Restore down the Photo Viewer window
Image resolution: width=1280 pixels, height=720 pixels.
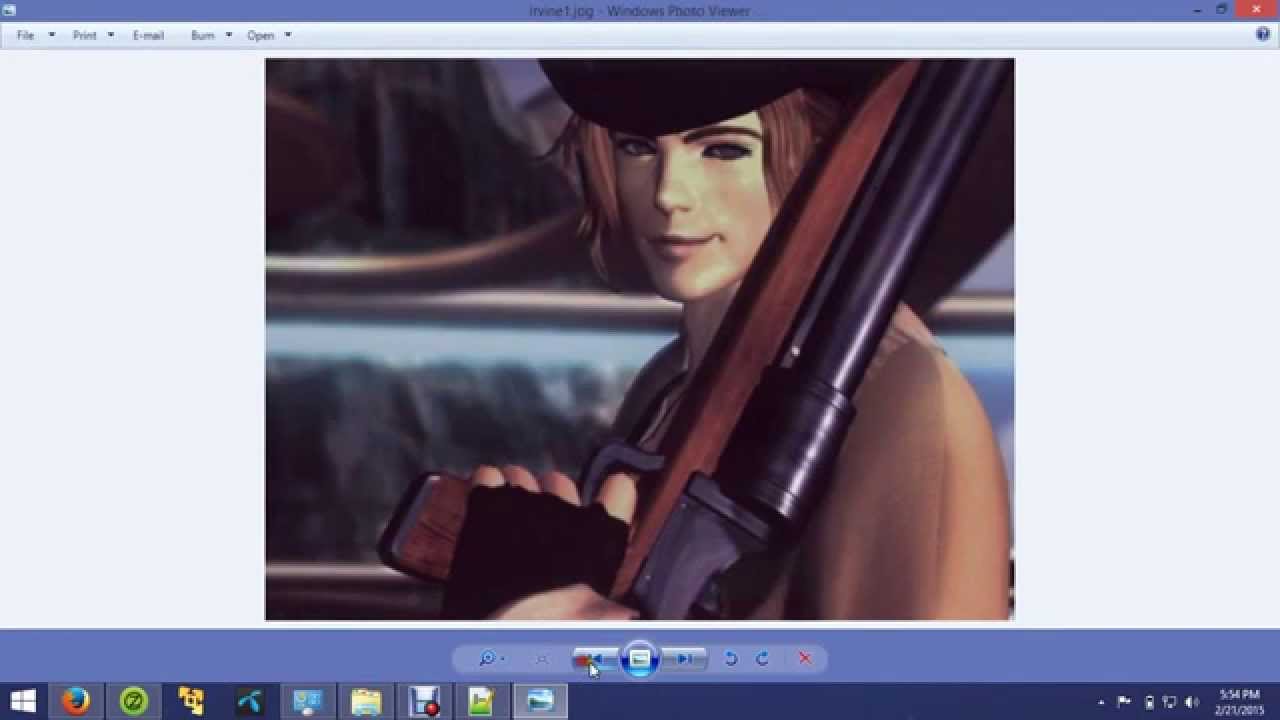tap(1221, 10)
